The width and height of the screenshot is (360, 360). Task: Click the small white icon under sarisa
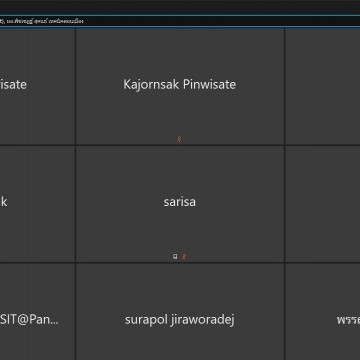(175, 256)
